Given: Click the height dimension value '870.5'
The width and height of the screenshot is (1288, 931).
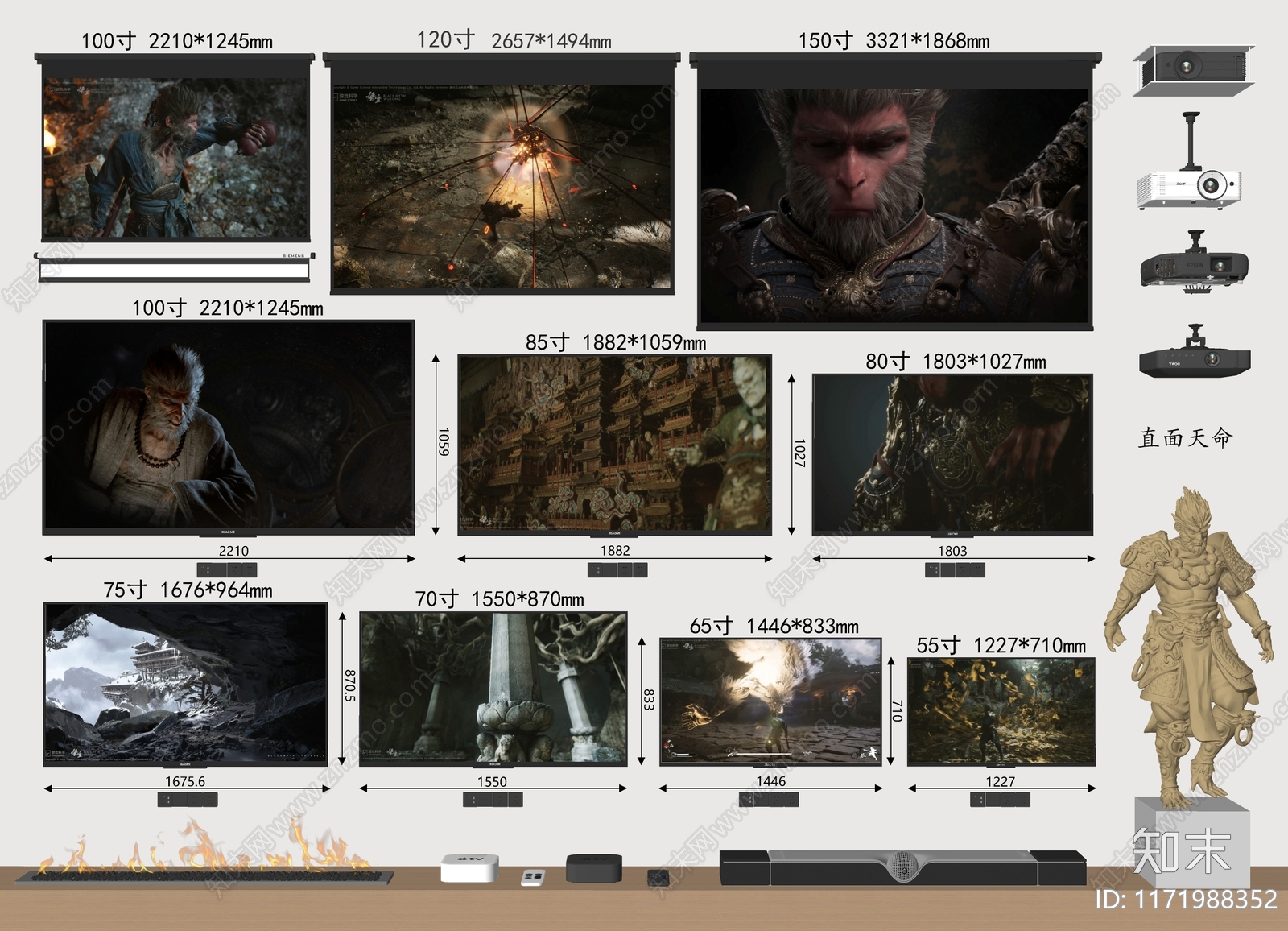Looking at the screenshot, I should (349, 685).
